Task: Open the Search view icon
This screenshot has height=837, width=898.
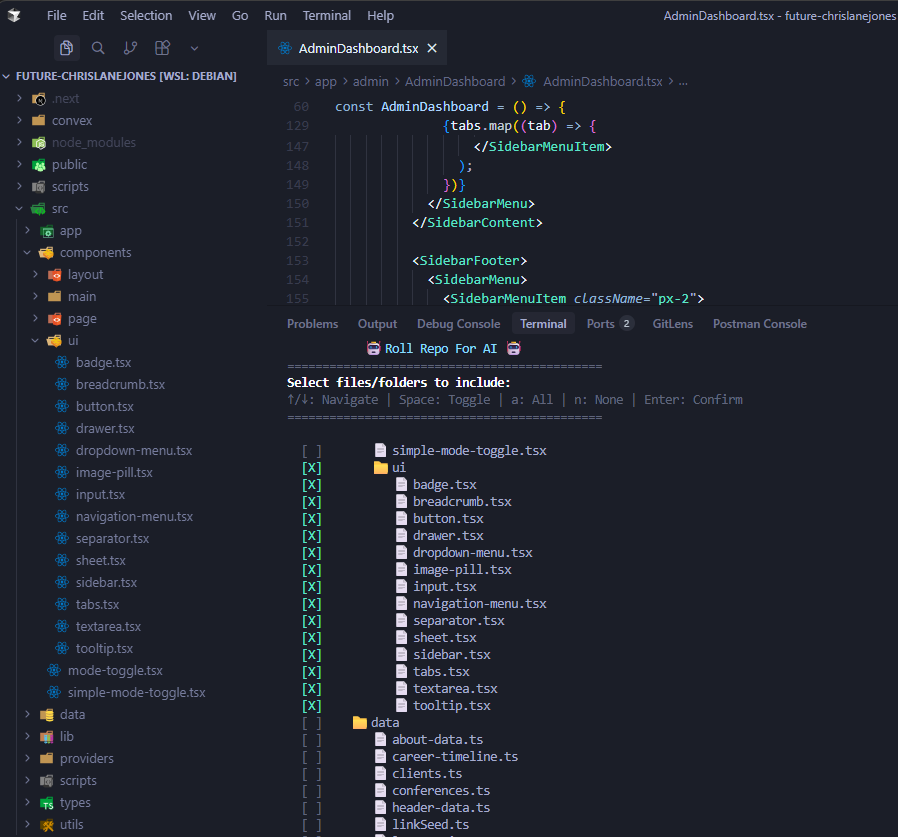Action: [99, 48]
